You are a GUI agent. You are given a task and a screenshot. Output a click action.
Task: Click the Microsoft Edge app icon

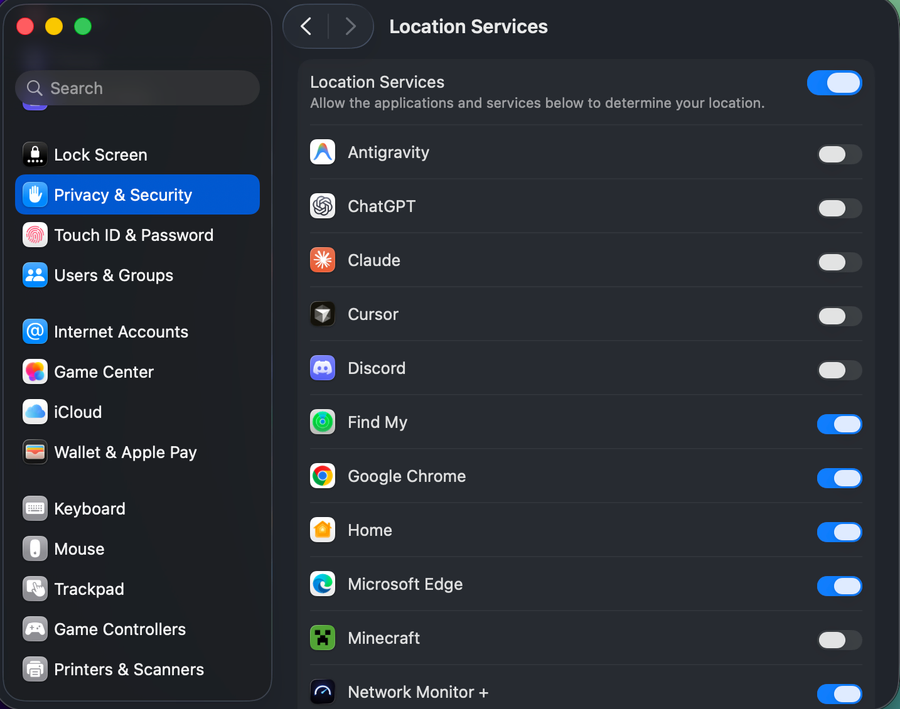[x=323, y=584]
